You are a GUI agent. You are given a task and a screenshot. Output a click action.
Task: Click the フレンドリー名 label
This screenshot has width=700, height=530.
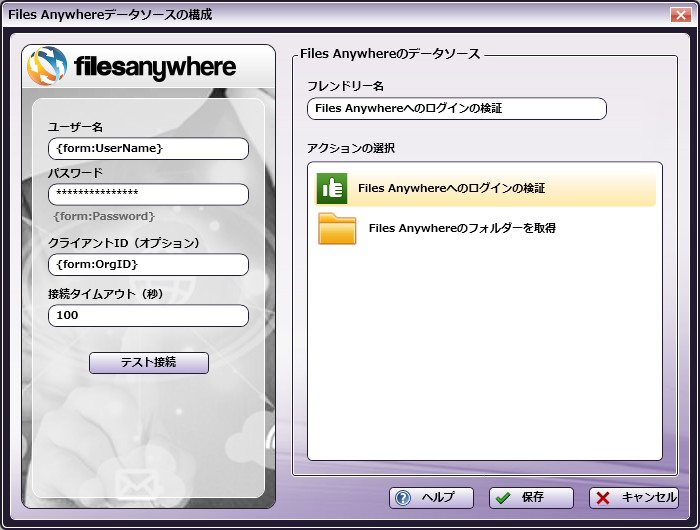click(346, 86)
